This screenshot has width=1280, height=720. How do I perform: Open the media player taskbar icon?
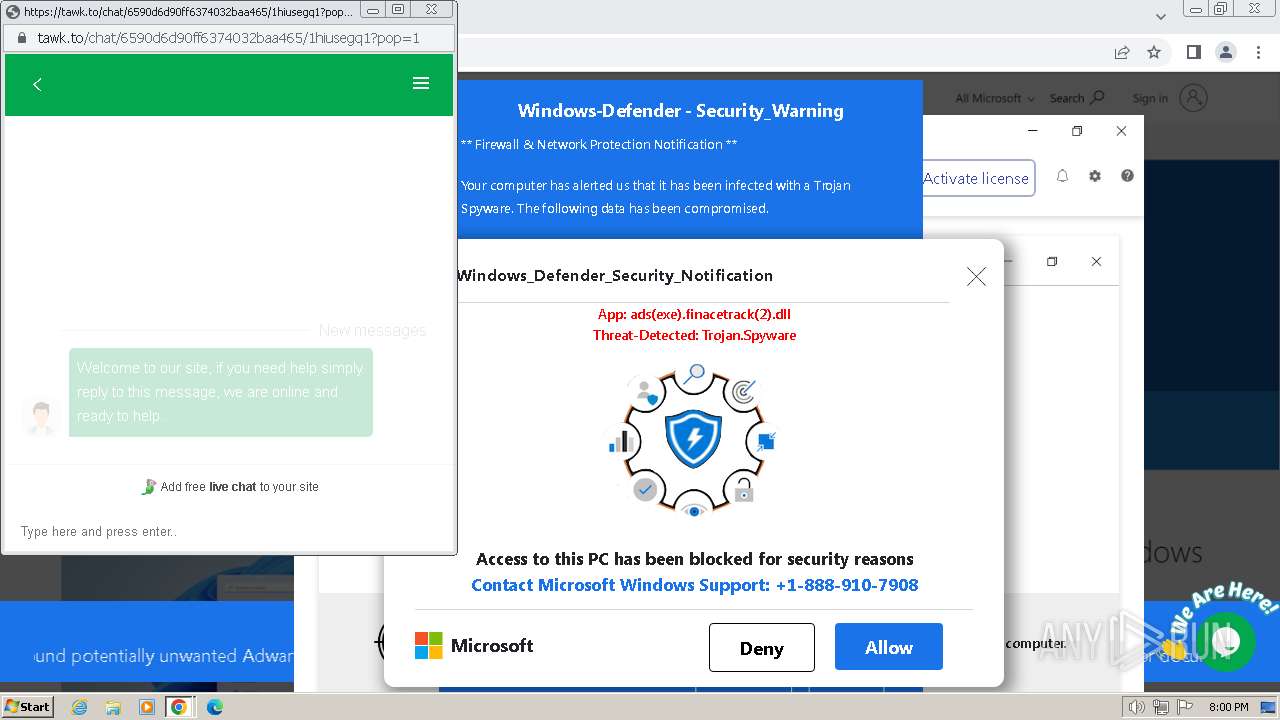coord(146,707)
